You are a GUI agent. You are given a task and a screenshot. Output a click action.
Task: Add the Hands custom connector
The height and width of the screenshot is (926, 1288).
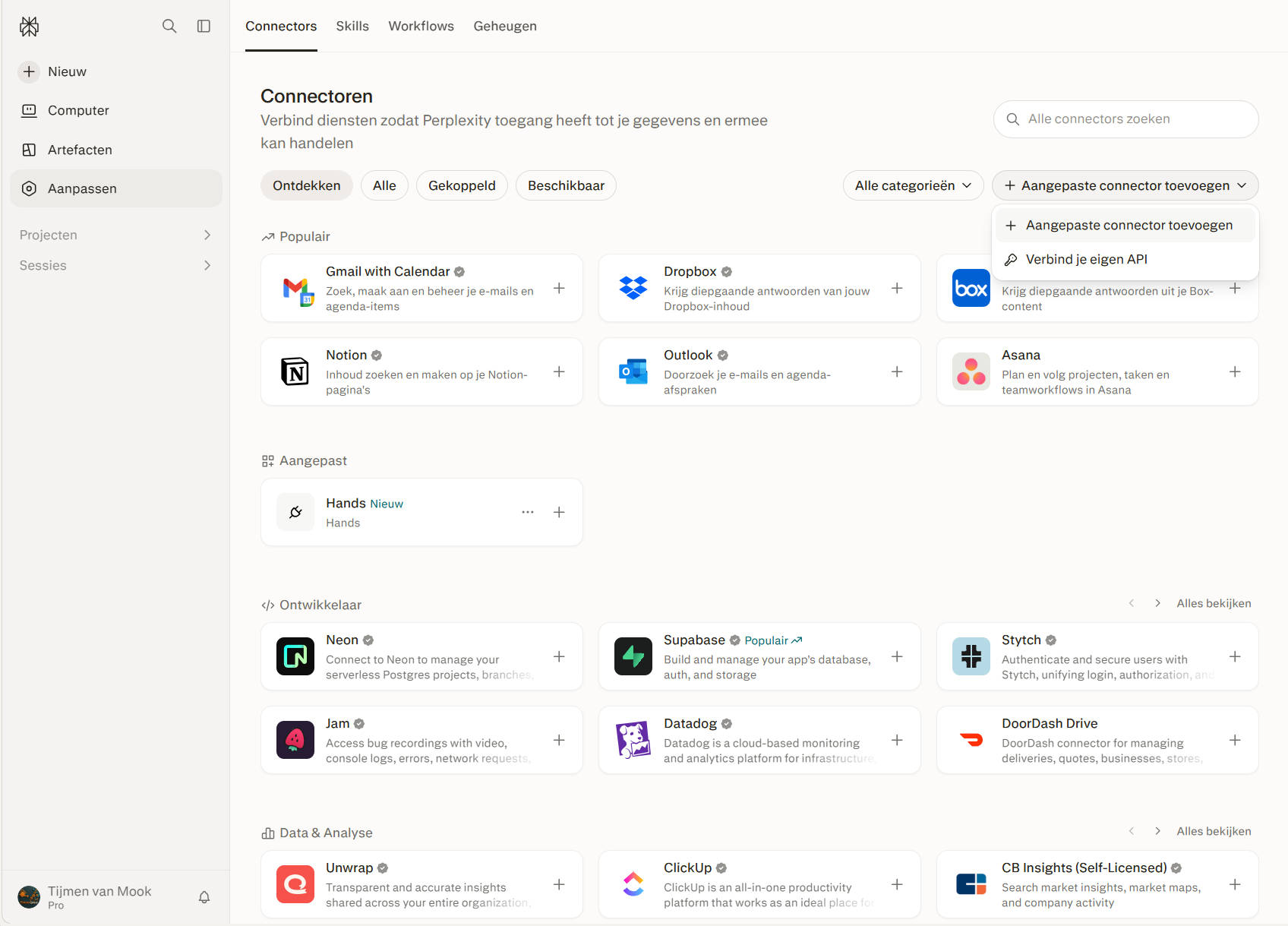559,512
